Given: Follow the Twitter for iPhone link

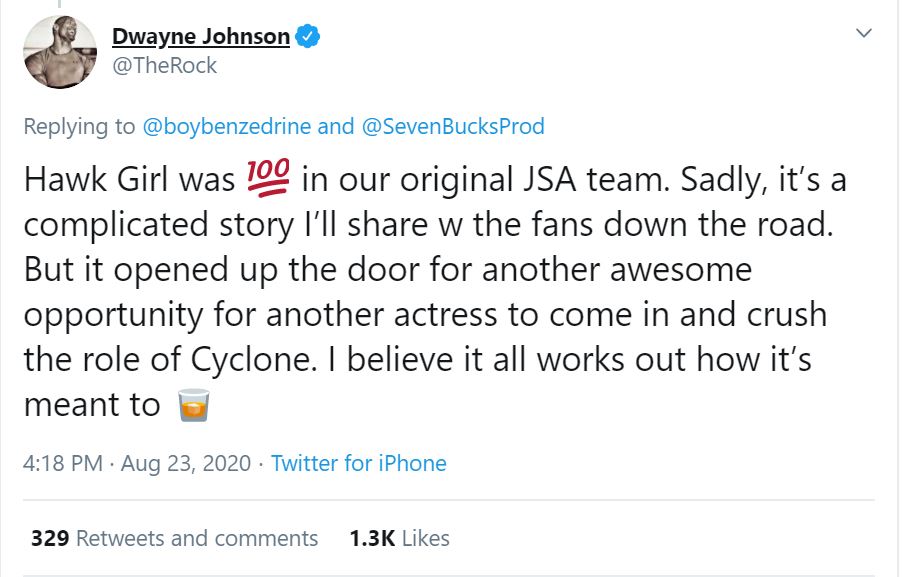Looking at the screenshot, I should coord(358,463).
